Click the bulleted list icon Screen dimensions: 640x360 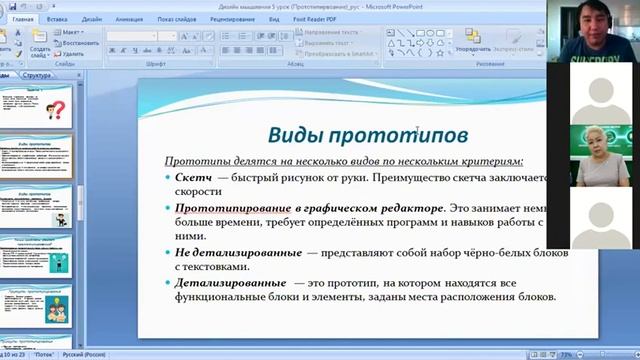tap(227, 36)
